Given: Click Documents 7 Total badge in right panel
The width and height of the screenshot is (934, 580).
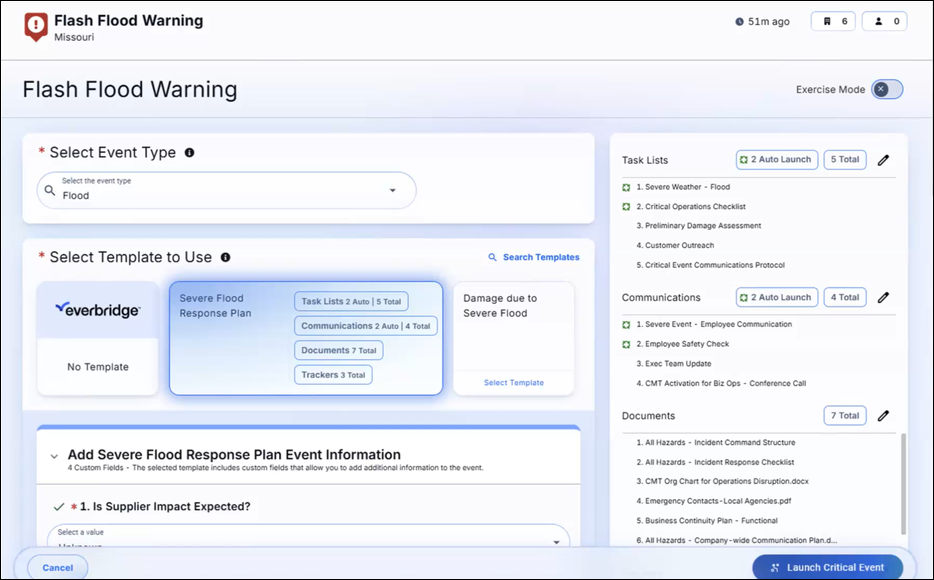Looking at the screenshot, I should 845,416.
